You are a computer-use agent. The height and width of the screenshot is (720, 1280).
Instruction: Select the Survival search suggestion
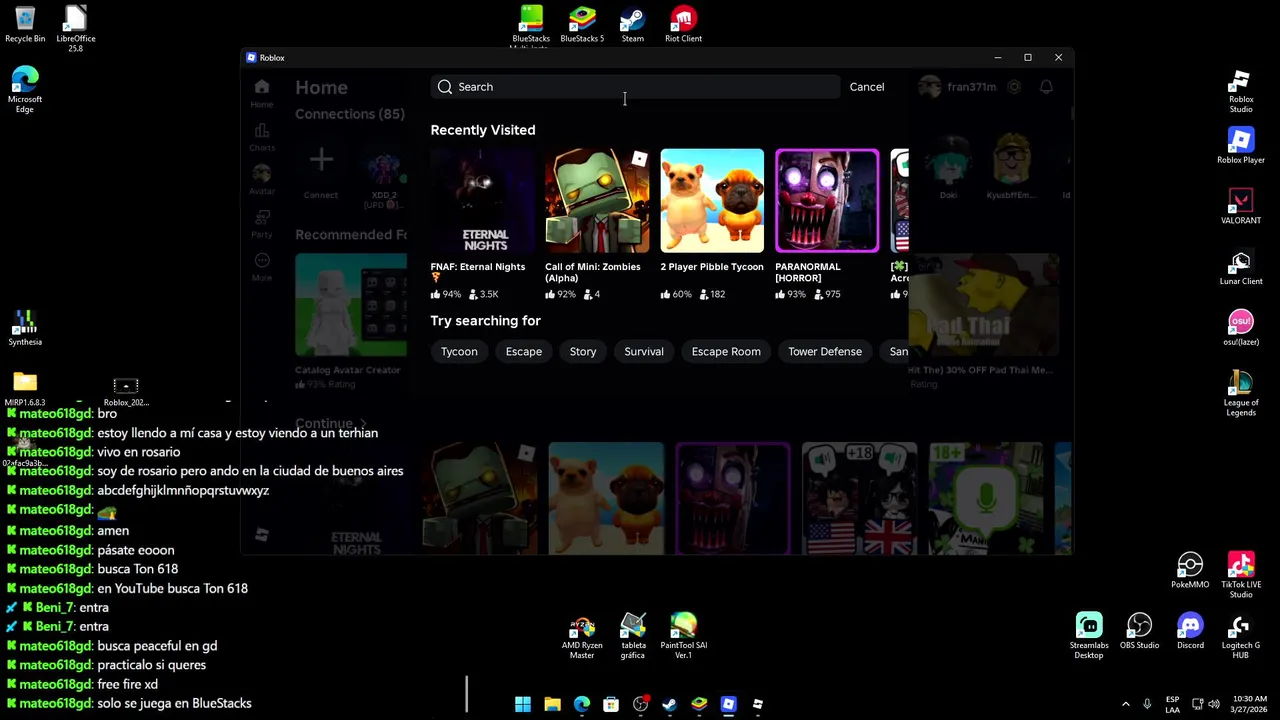644,351
